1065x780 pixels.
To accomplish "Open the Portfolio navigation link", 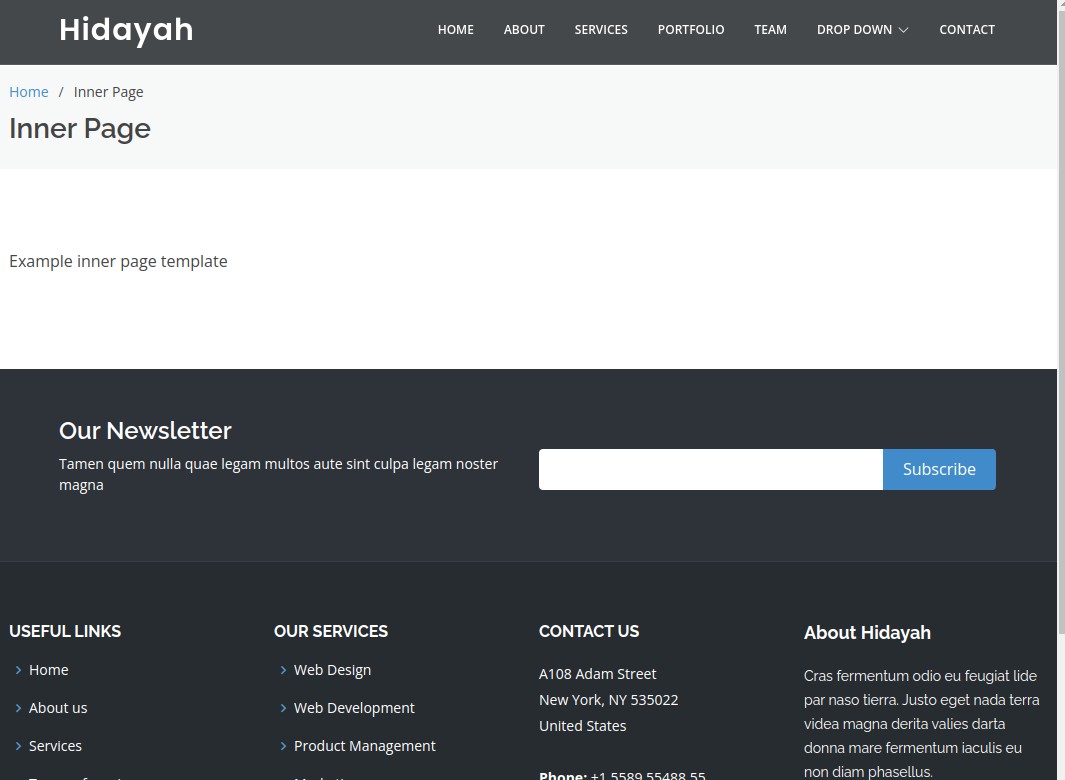I will point(691,30).
